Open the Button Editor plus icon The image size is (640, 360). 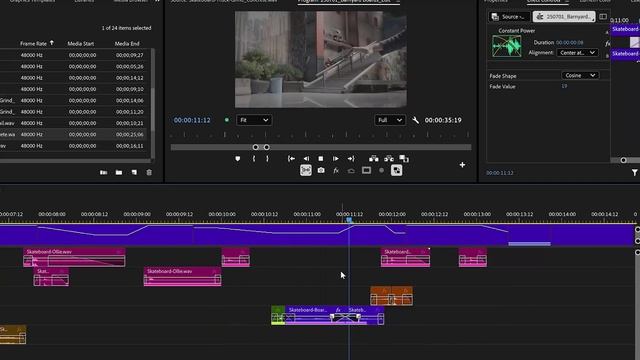point(462,165)
